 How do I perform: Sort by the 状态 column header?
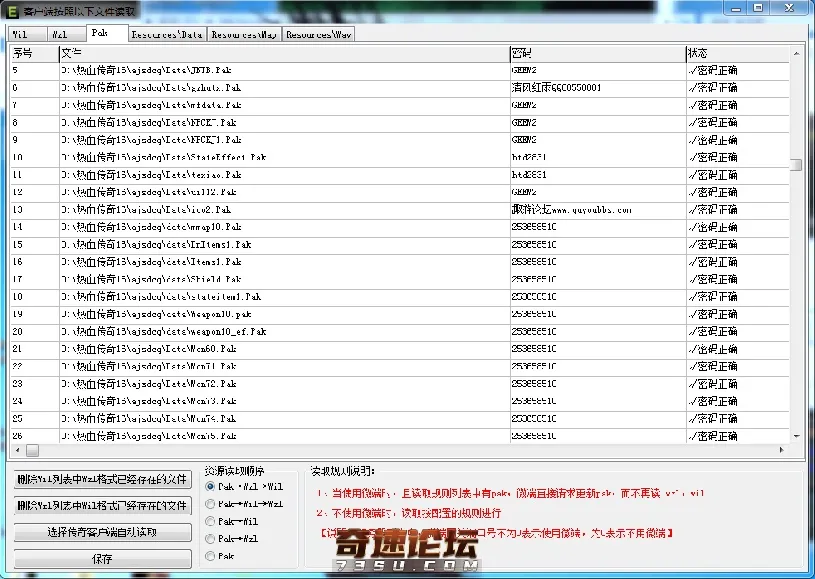[738, 53]
